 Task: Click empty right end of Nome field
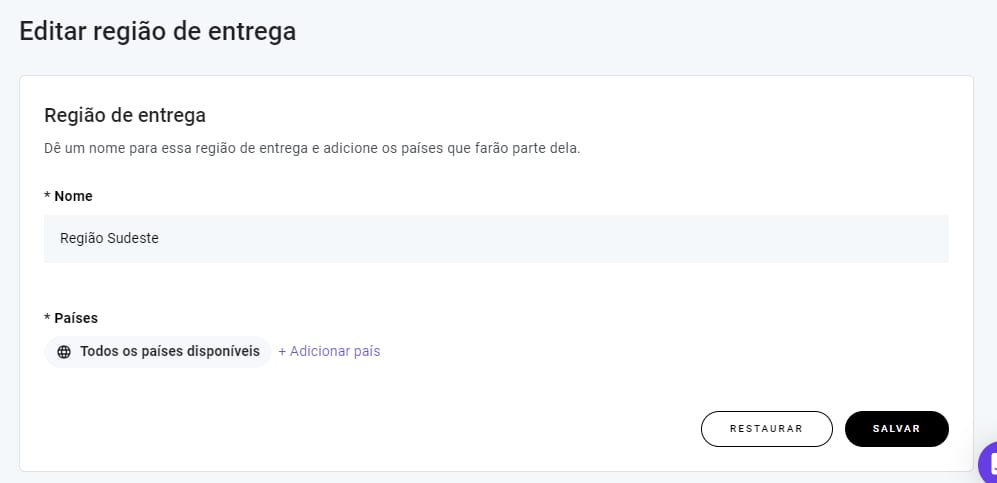coord(900,239)
